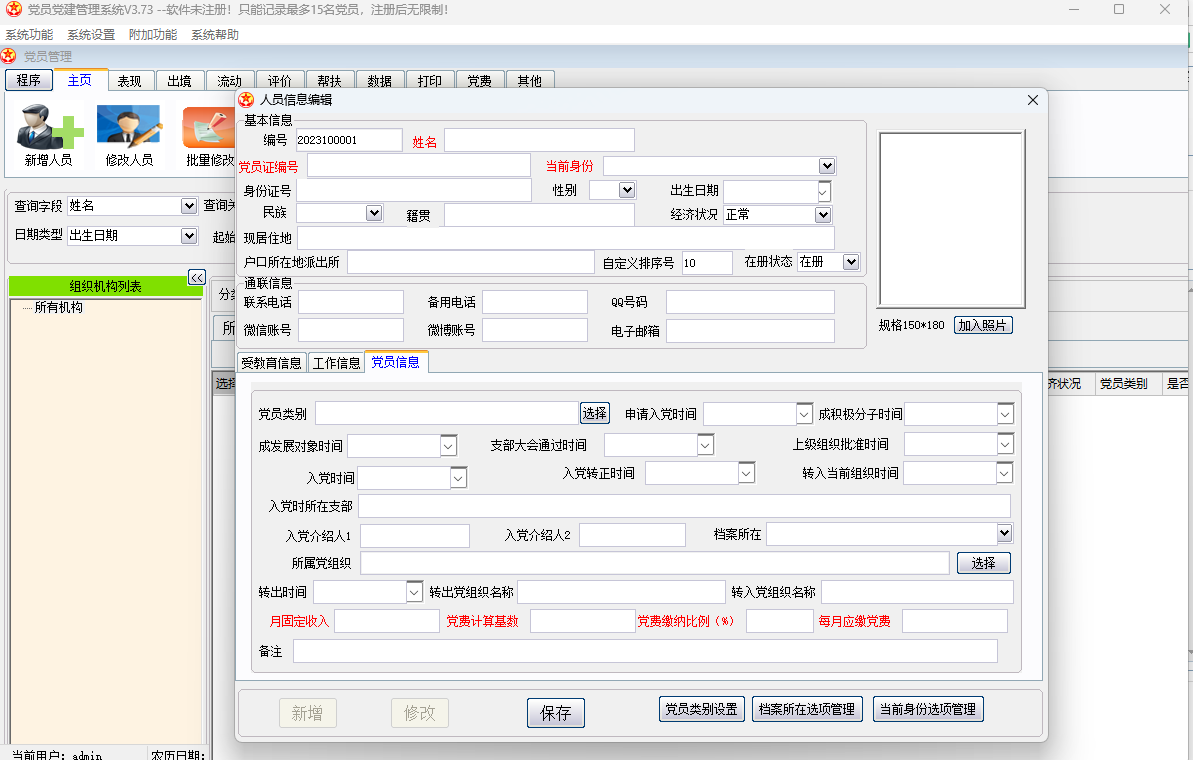The width and height of the screenshot is (1193, 760).
Task: Open the 工作信息 tab in the dialog
Action: pyautogui.click(x=336, y=363)
